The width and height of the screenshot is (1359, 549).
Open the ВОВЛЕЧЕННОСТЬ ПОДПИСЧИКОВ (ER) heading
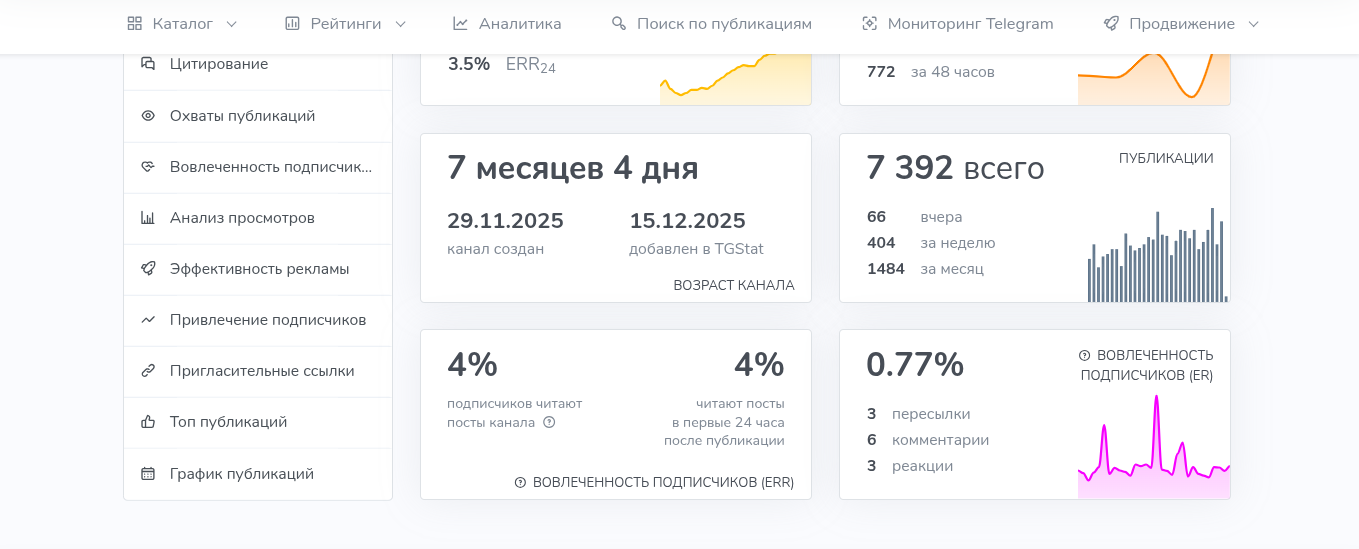click(x=1147, y=365)
